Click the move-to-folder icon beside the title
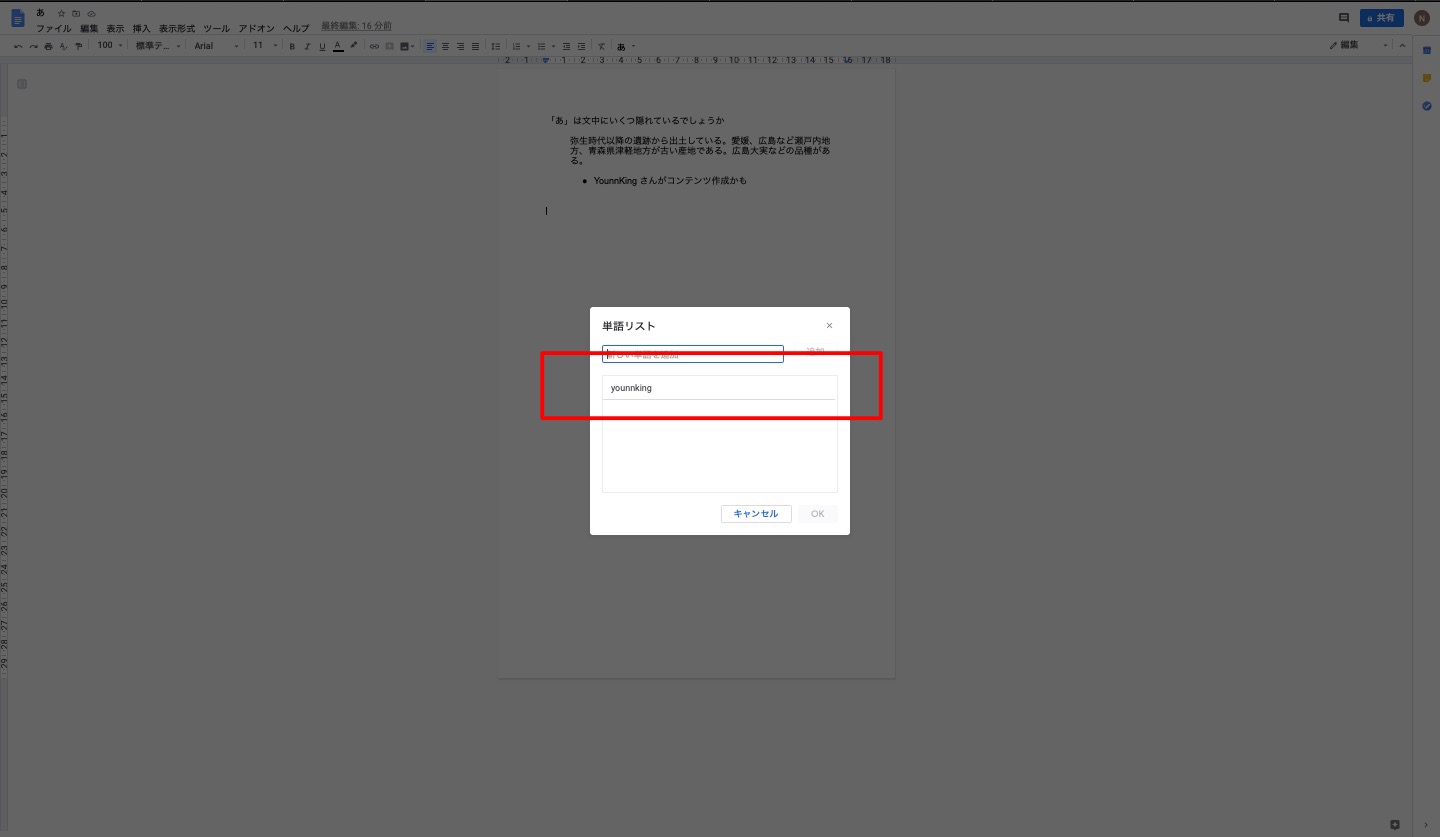This screenshot has width=1440, height=837. [x=76, y=14]
